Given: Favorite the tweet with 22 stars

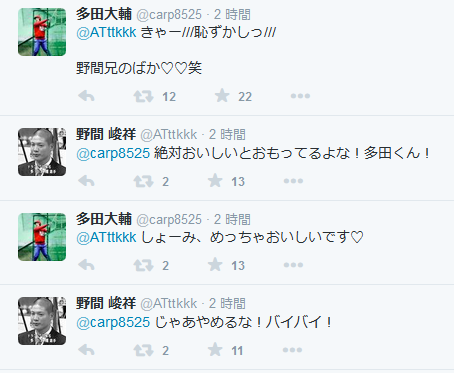Looking at the screenshot, I should click(x=222, y=96).
